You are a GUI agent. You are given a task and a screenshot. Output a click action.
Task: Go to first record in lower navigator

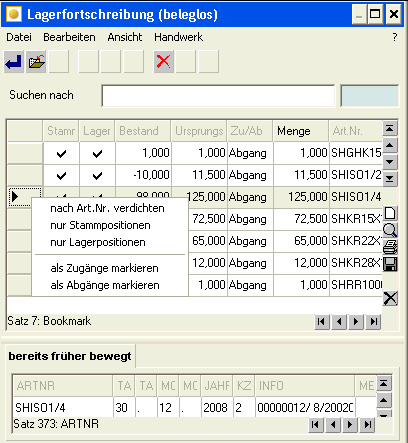[x=315, y=425]
